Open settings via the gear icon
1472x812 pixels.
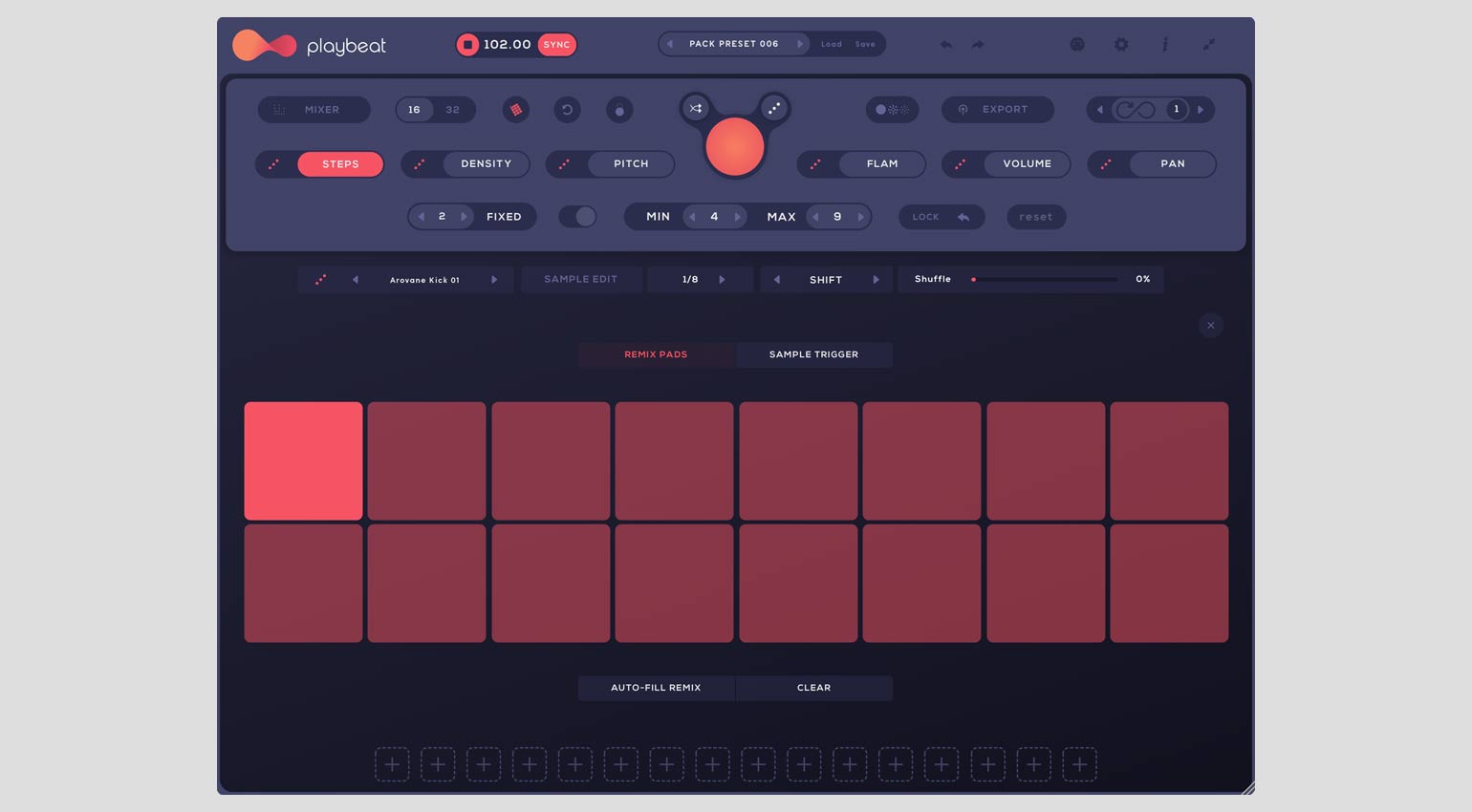point(1121,45)
